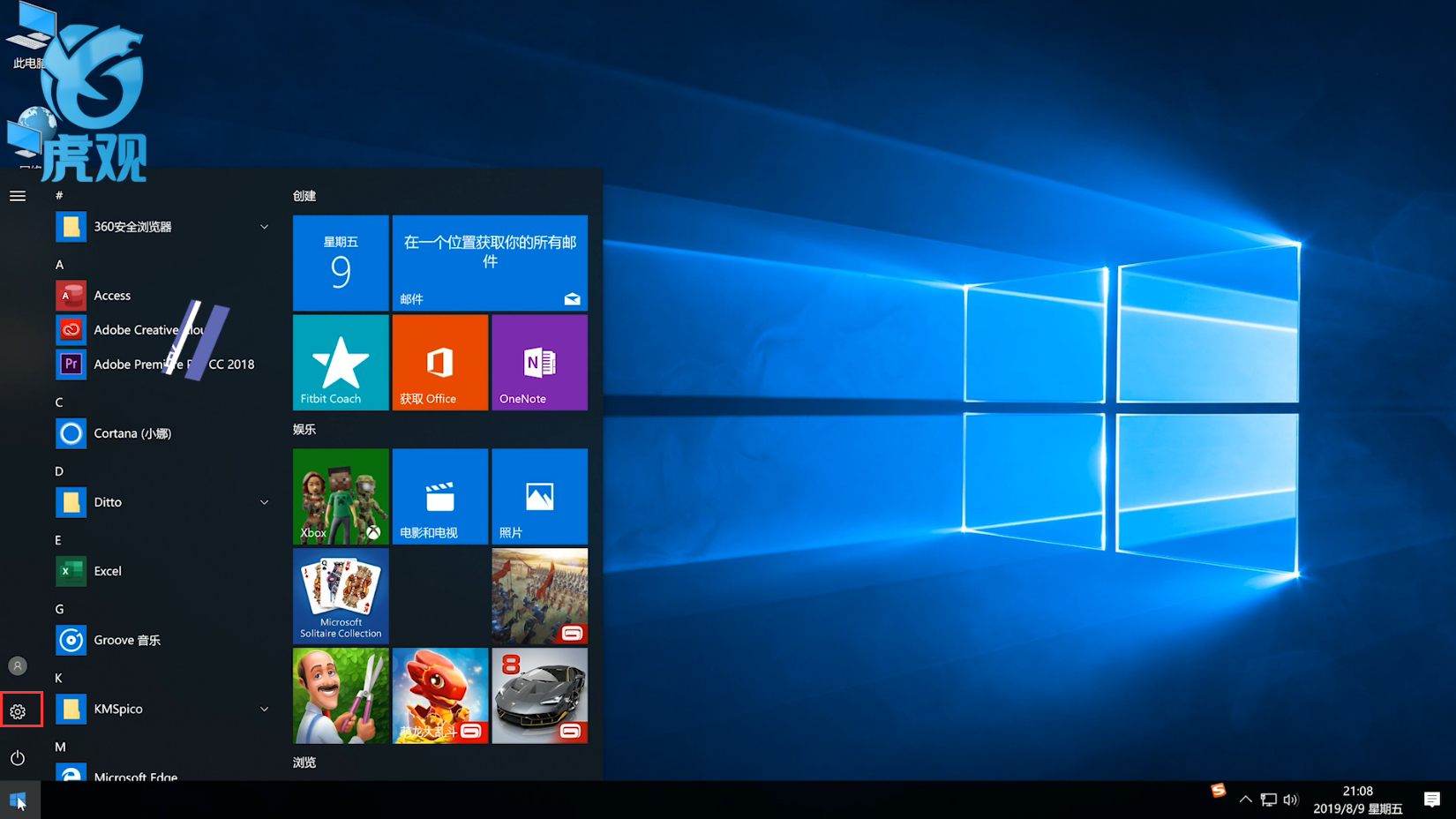Viewport: 1456px width, 819px height.
Task: Open the Fitbit Coach tile
Action: point(341,363)
